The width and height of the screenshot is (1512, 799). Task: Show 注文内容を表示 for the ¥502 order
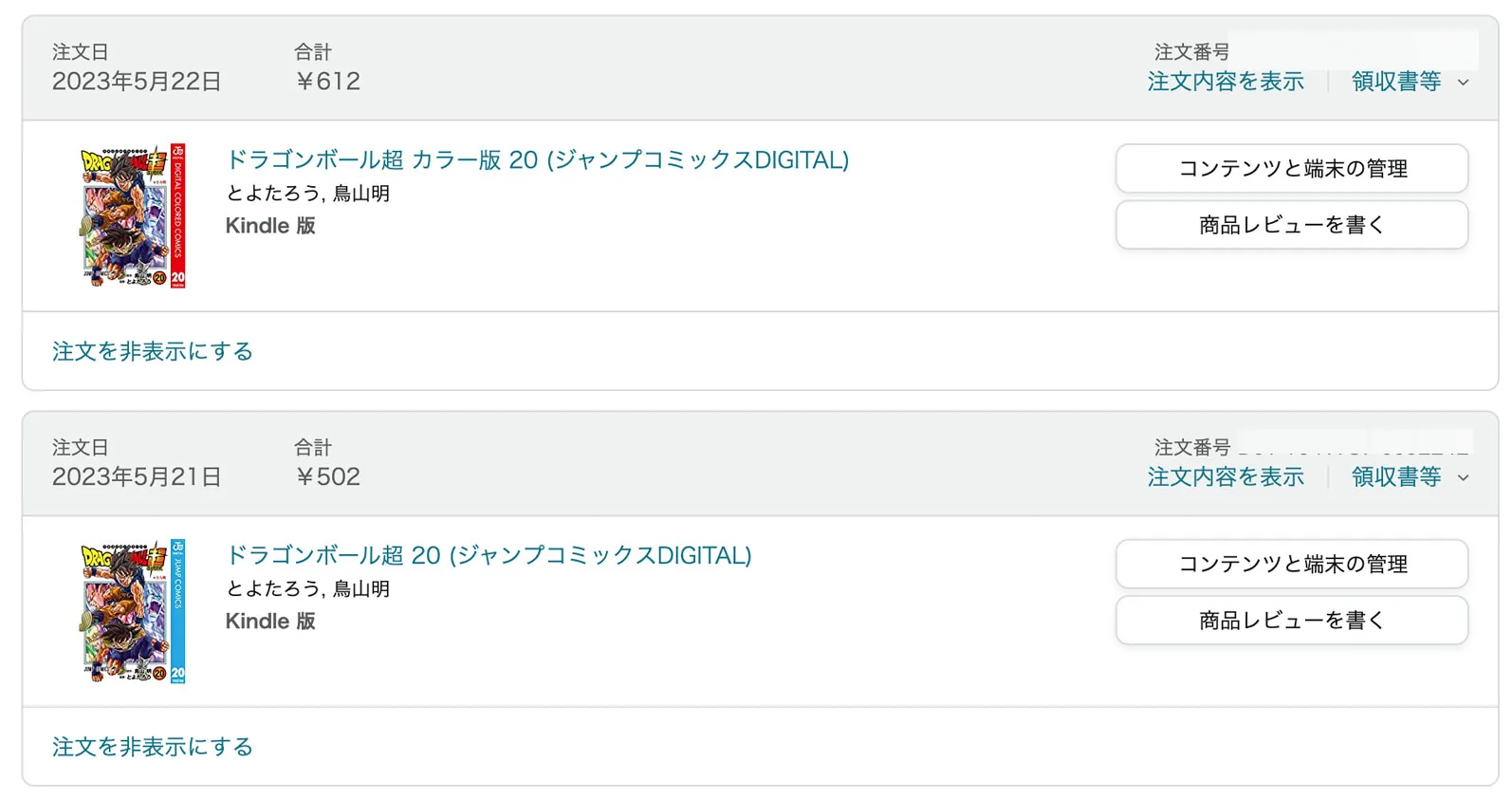click(x=1226, y=477)
